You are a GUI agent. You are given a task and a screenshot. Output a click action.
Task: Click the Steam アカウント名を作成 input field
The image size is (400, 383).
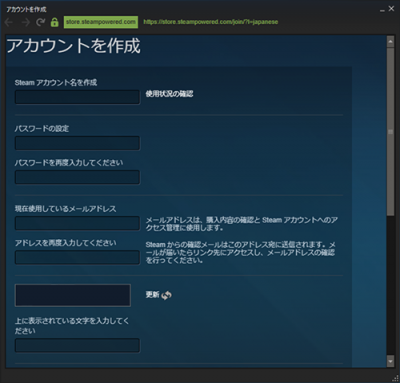(x=77, y=97)
